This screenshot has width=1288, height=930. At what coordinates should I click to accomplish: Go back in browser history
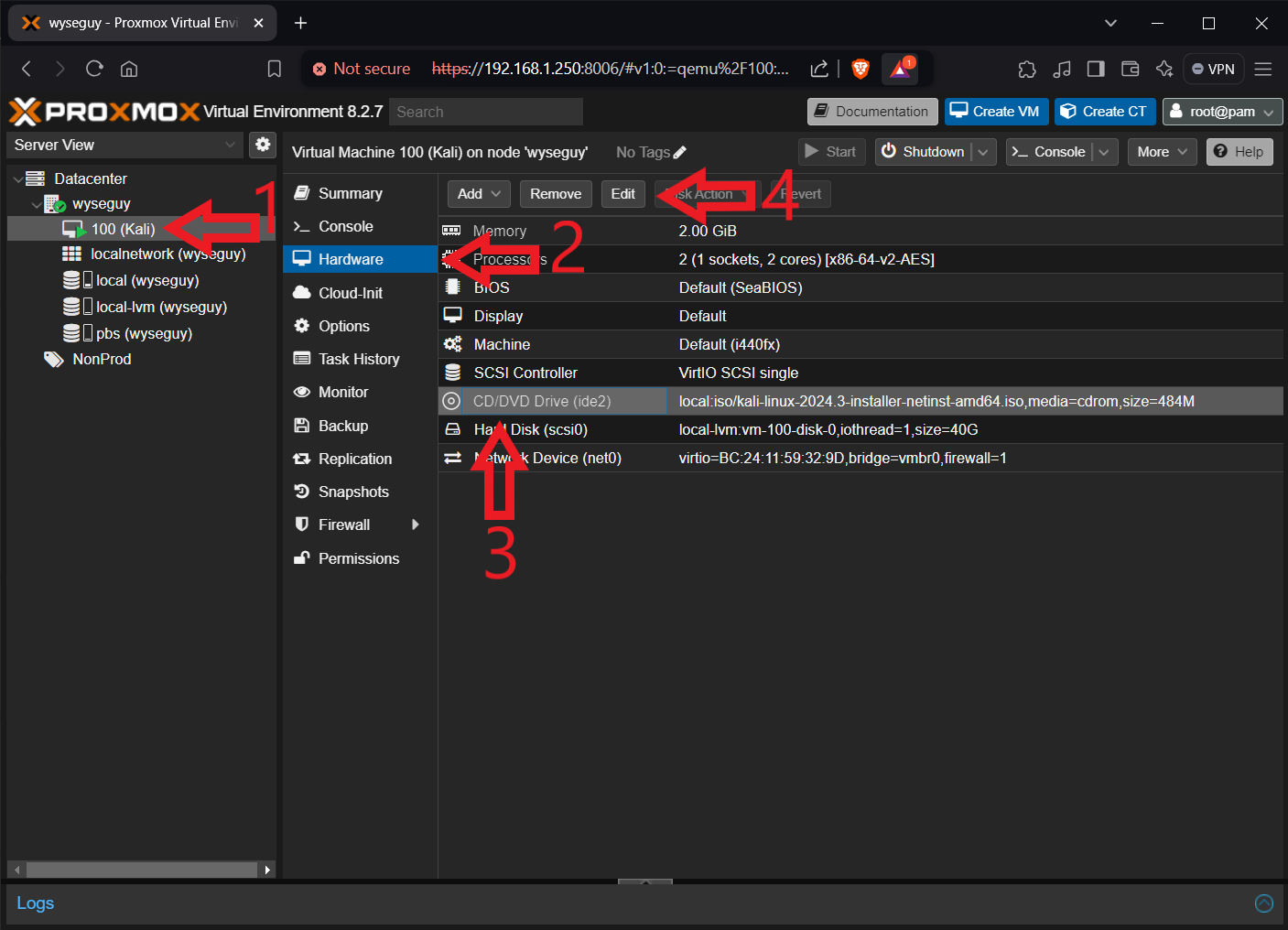tap(27, 69)
